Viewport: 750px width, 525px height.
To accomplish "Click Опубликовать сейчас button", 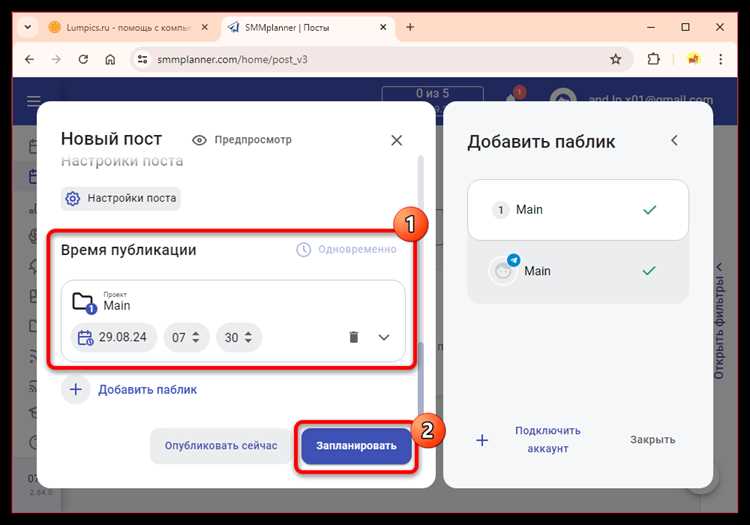I will (221, 446).
